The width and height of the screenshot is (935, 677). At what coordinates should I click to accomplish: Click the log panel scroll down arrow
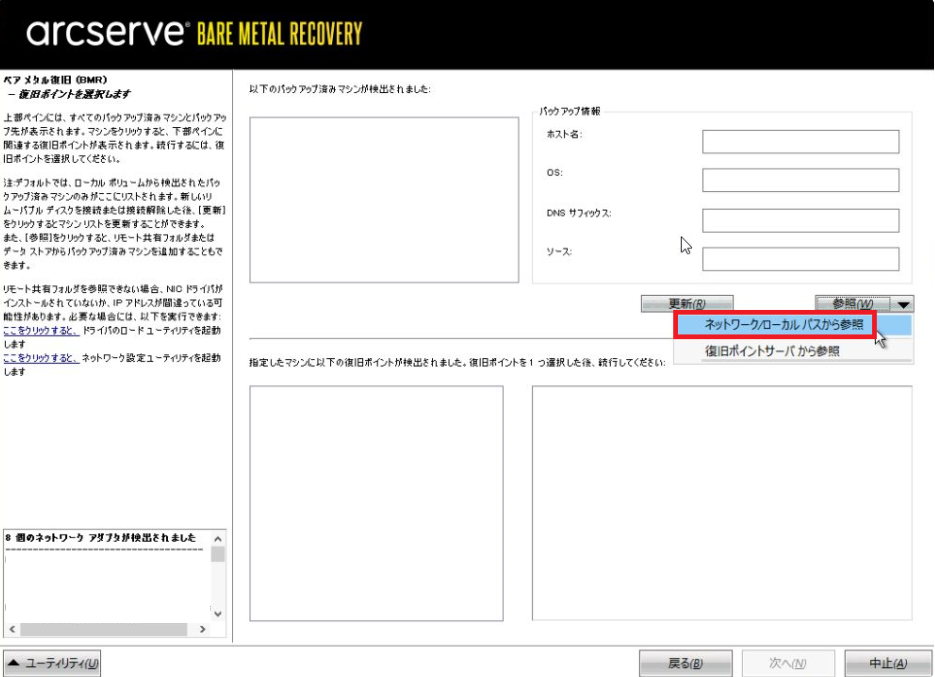(x=218, y=614)
